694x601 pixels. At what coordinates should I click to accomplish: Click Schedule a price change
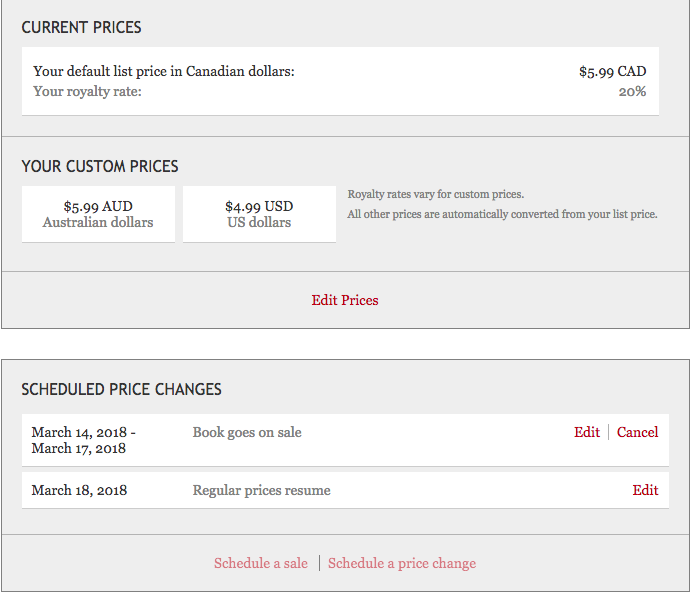click(x=402, y=563)
